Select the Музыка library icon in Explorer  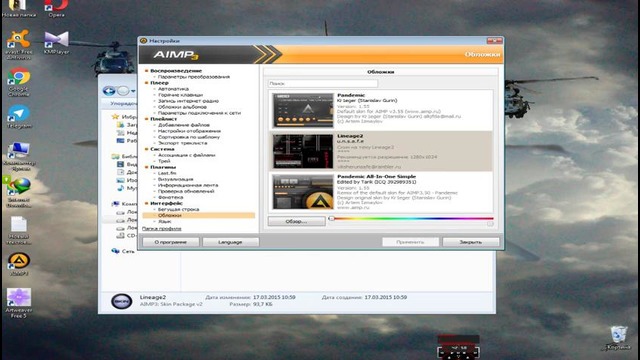coord(120,188)
